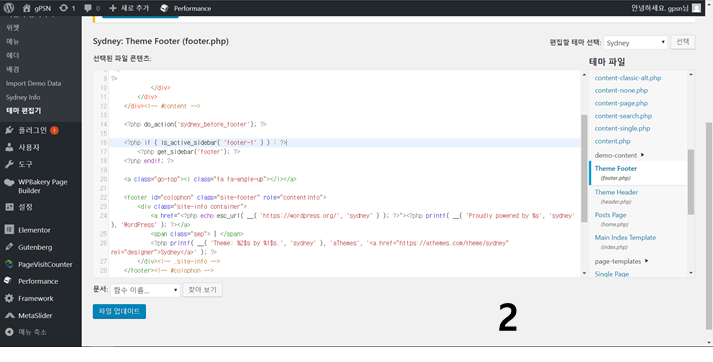The height and width of the screenshot is (362, 713).
Task: Click the do_action sydney_before_footer line
Action: coord(195,124)
